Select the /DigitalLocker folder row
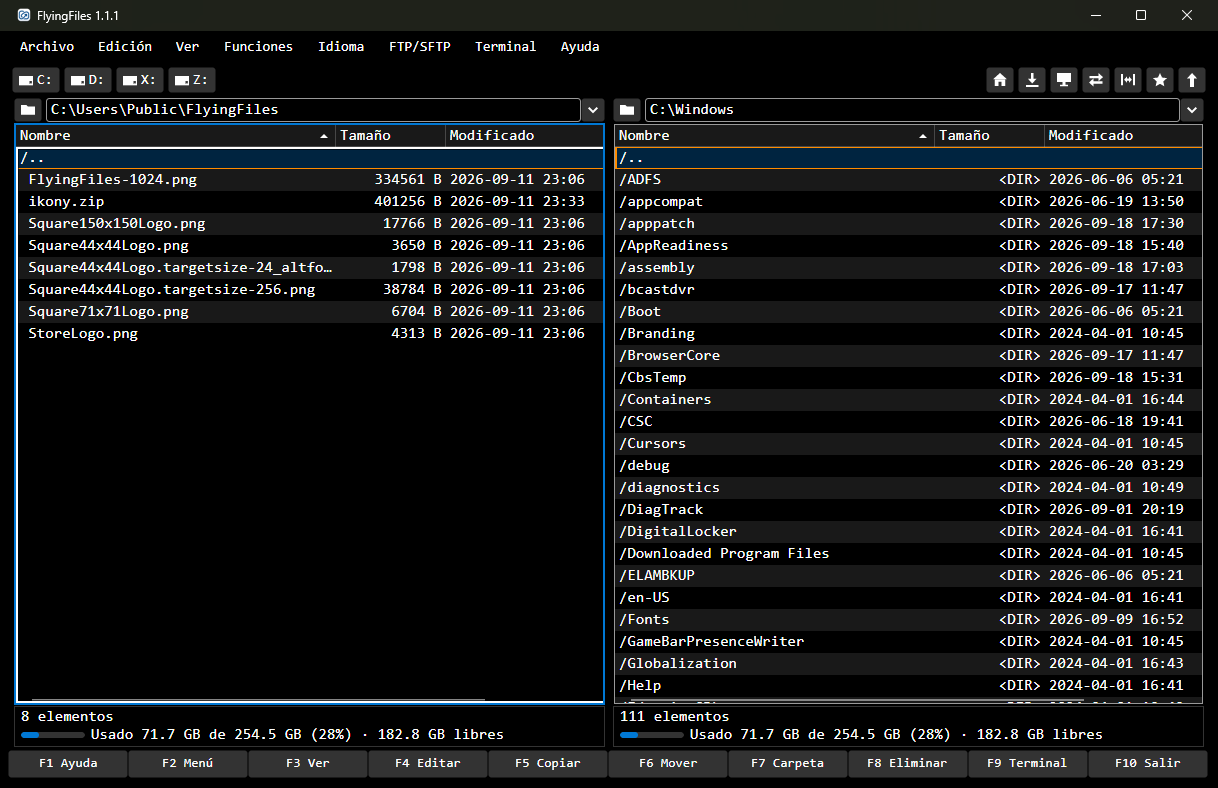This screenshot has width=1218, height=788. (909, 531)
